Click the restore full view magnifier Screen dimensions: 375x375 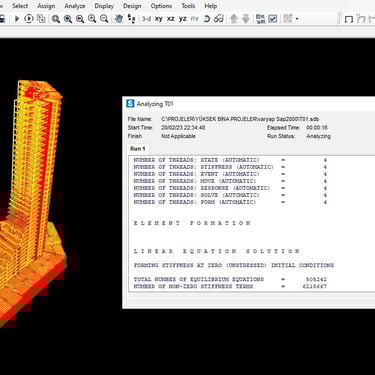[x=68, y=19]
